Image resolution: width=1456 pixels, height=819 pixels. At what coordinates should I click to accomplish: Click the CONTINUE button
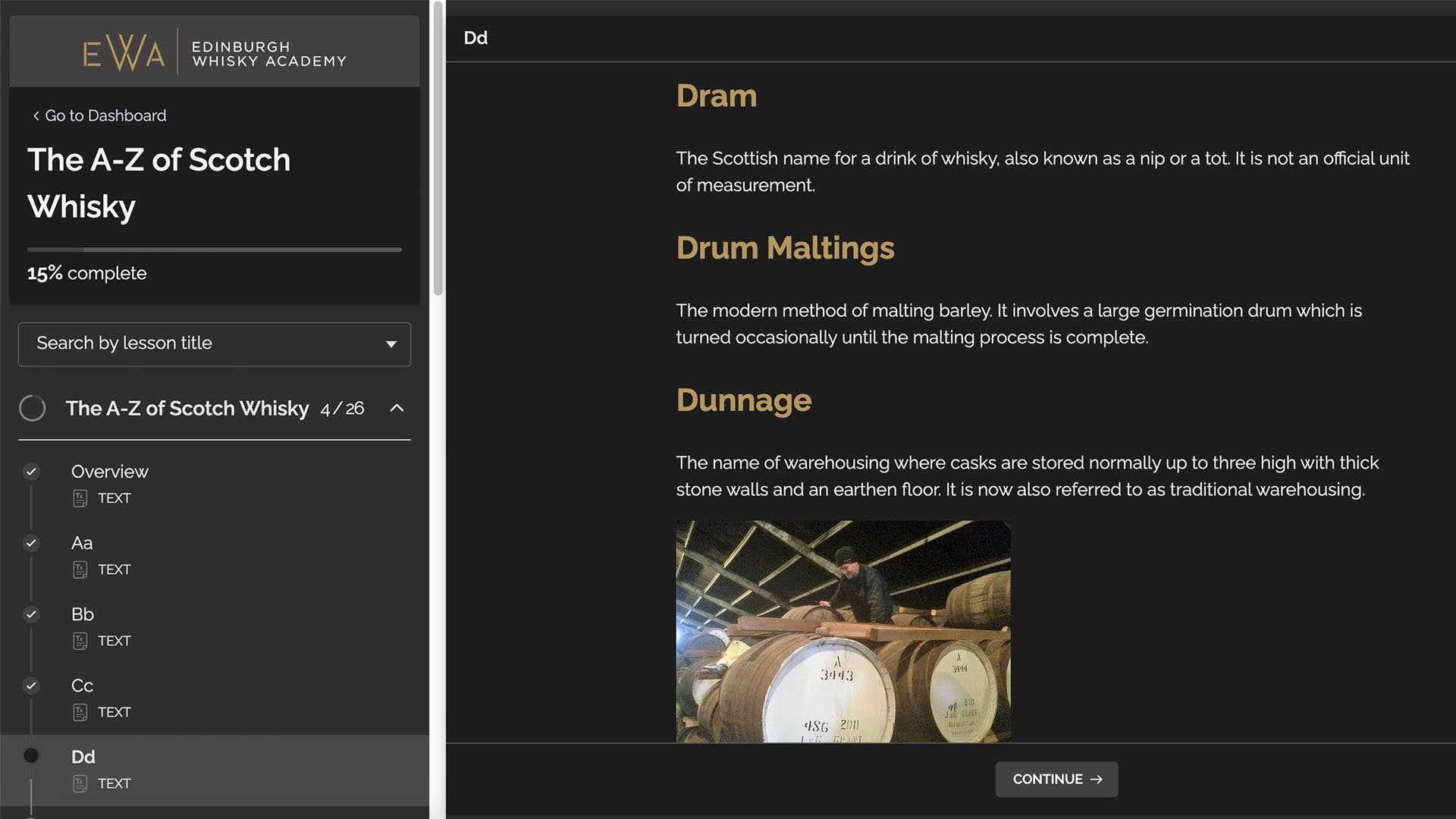[1056, 780]
